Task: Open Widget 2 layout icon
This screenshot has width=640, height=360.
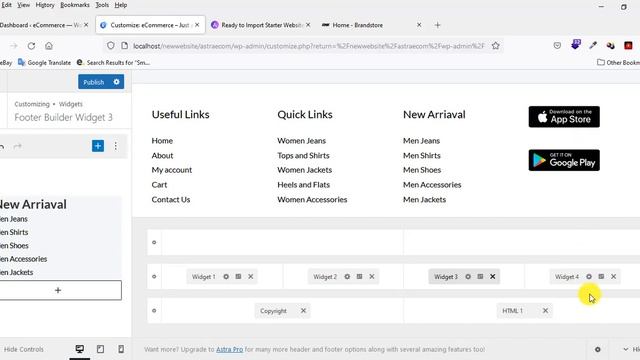Action: (360, 277)
